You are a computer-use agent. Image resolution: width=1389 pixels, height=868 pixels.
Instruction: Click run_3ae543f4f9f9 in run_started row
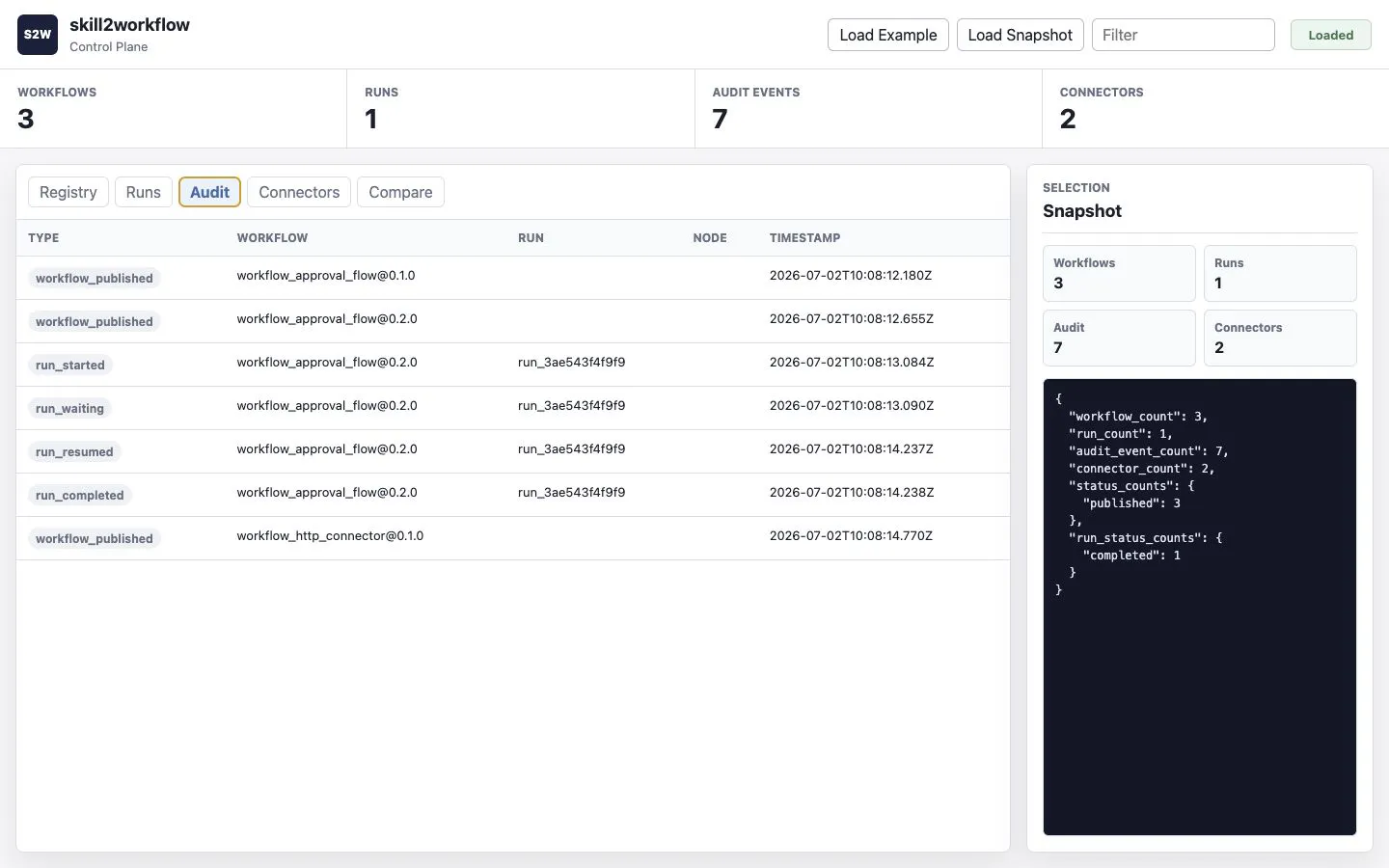click(x=571, y=363)
